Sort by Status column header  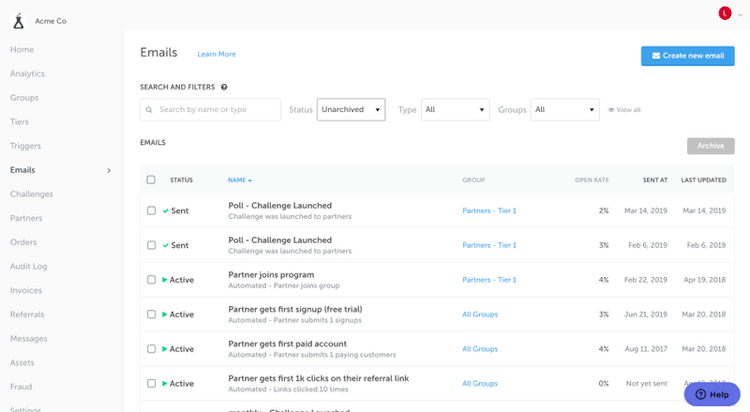click(x=181, y=180)
